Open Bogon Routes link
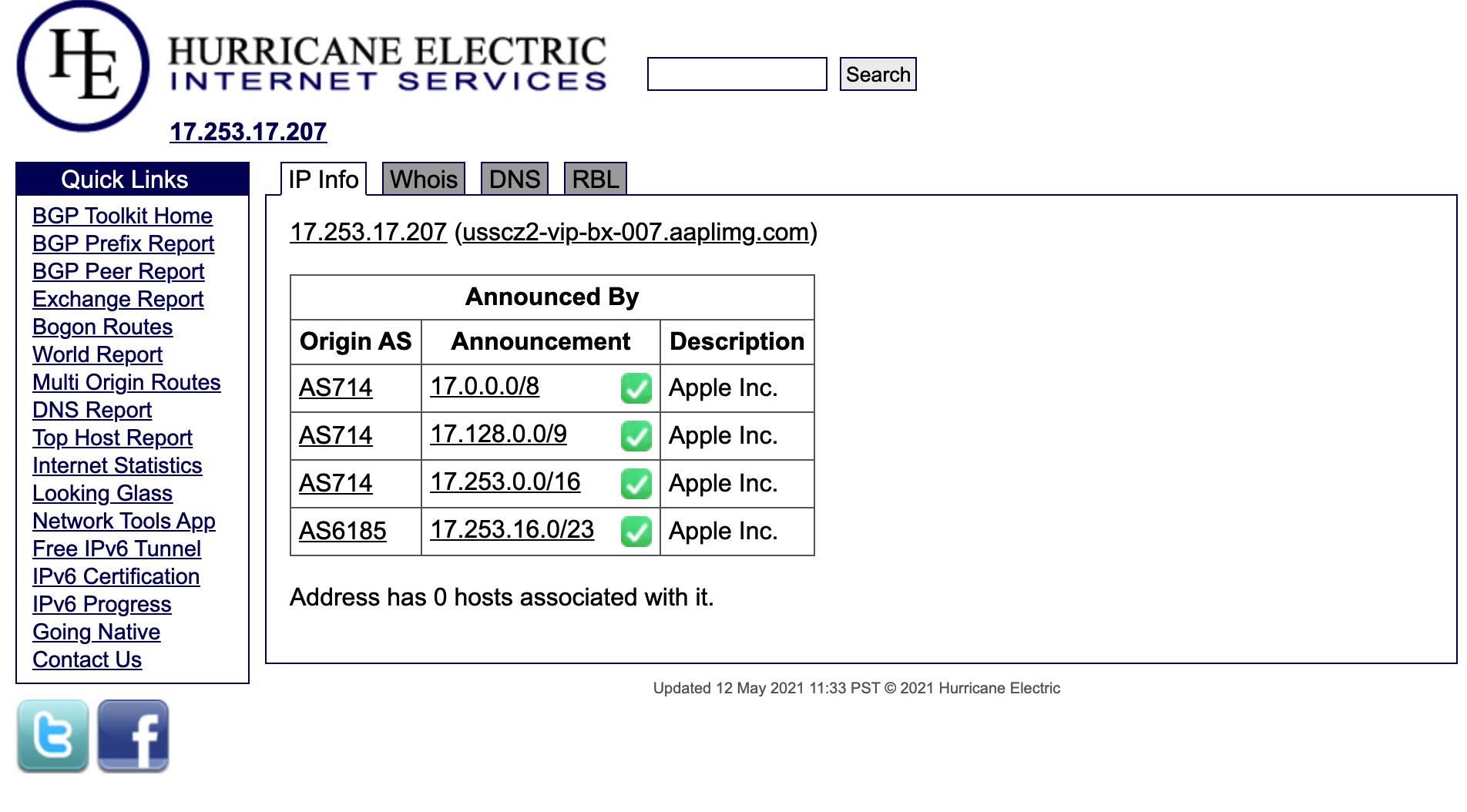 coord(102,327)
